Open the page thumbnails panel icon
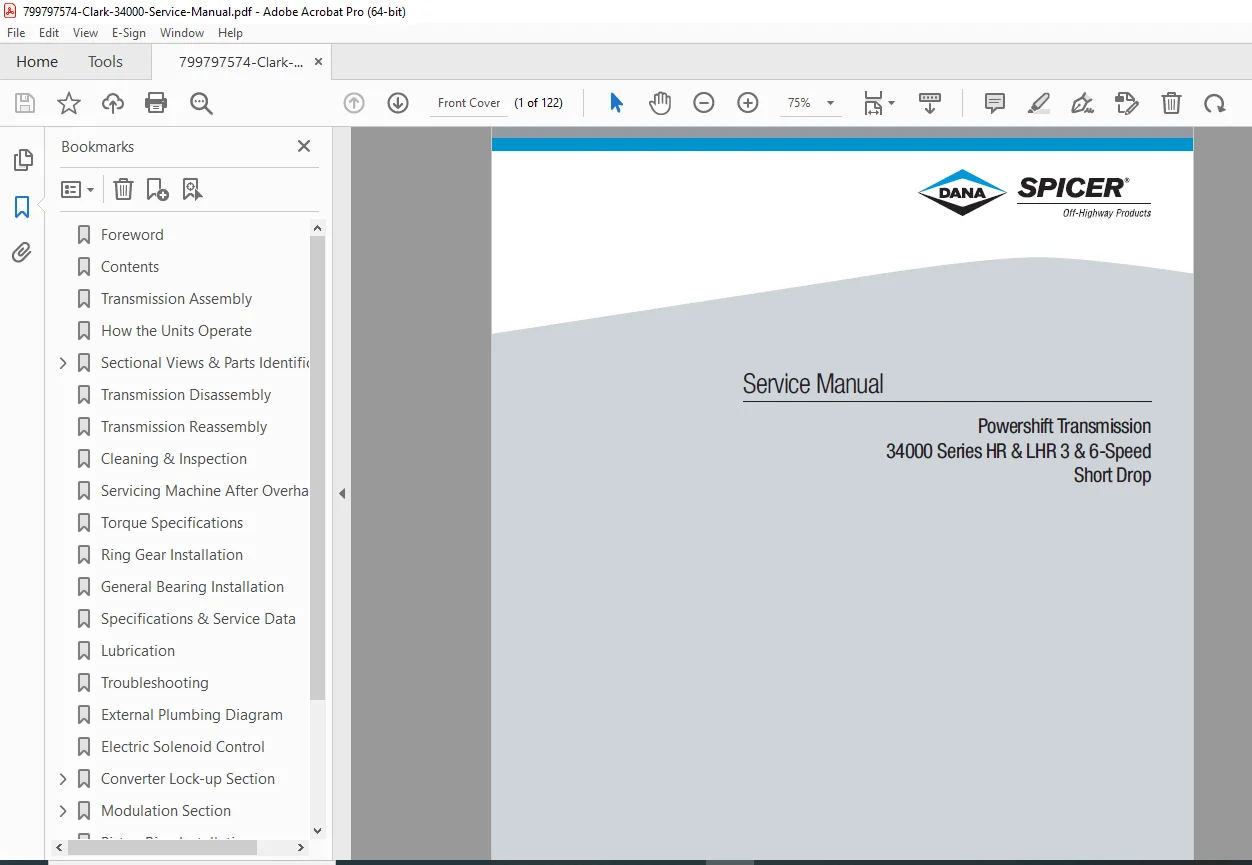 (22, 160)
